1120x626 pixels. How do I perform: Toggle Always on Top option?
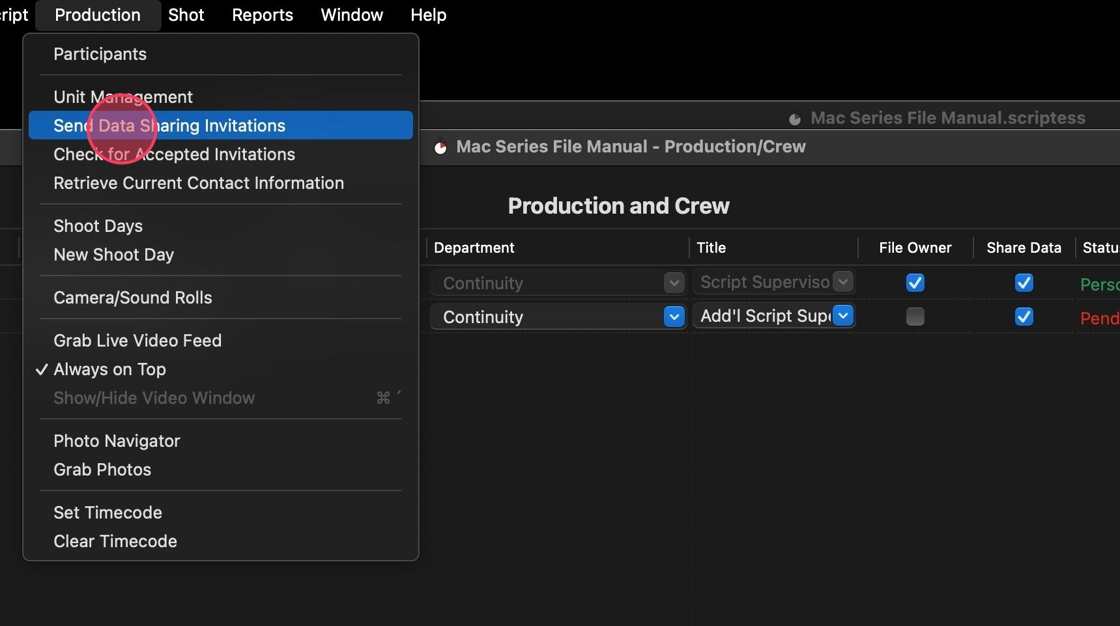[109, 370]
